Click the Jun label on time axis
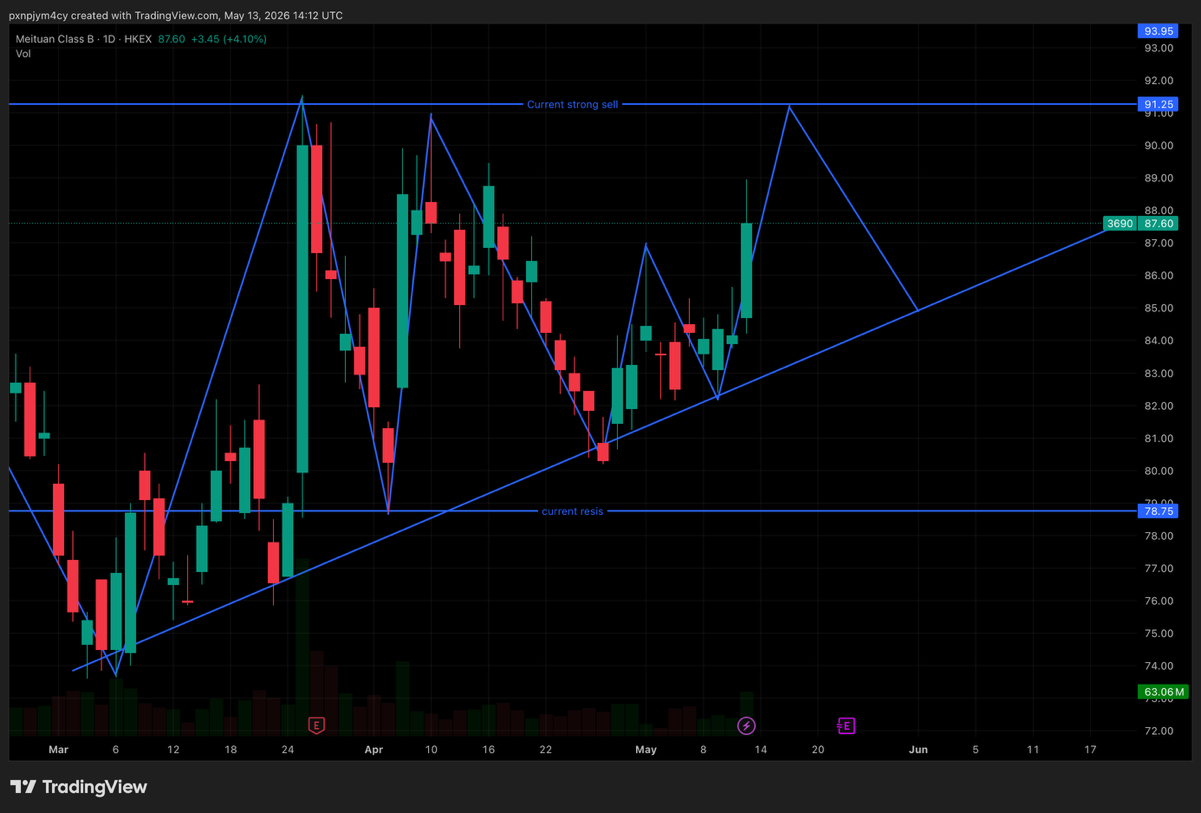Viewport: 1201px width, 813px height. click(917, 749)
